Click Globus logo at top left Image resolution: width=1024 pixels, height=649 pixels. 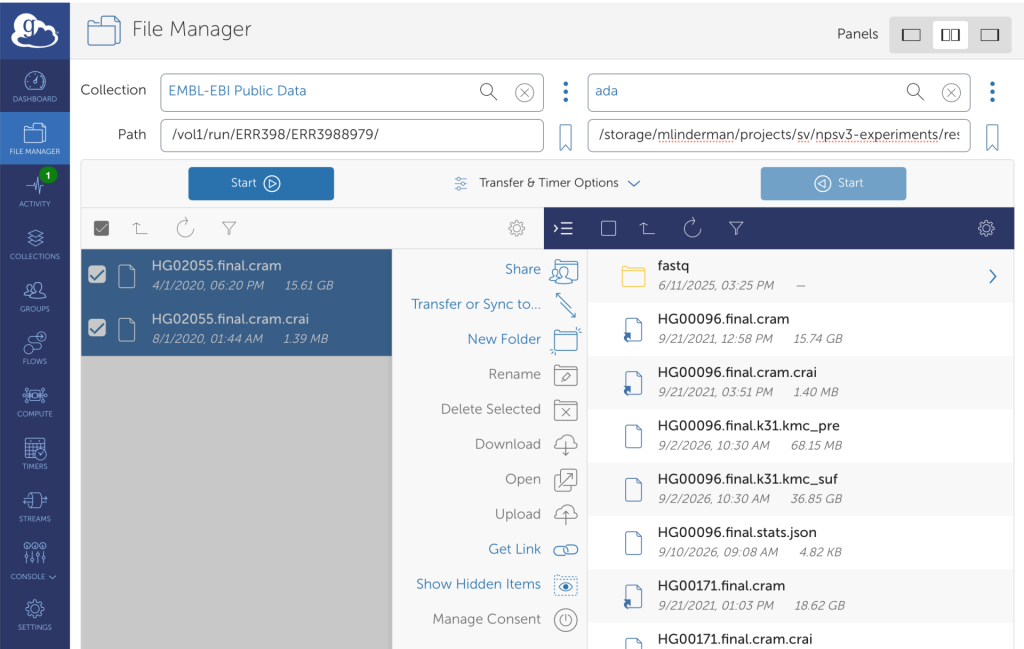35,30
